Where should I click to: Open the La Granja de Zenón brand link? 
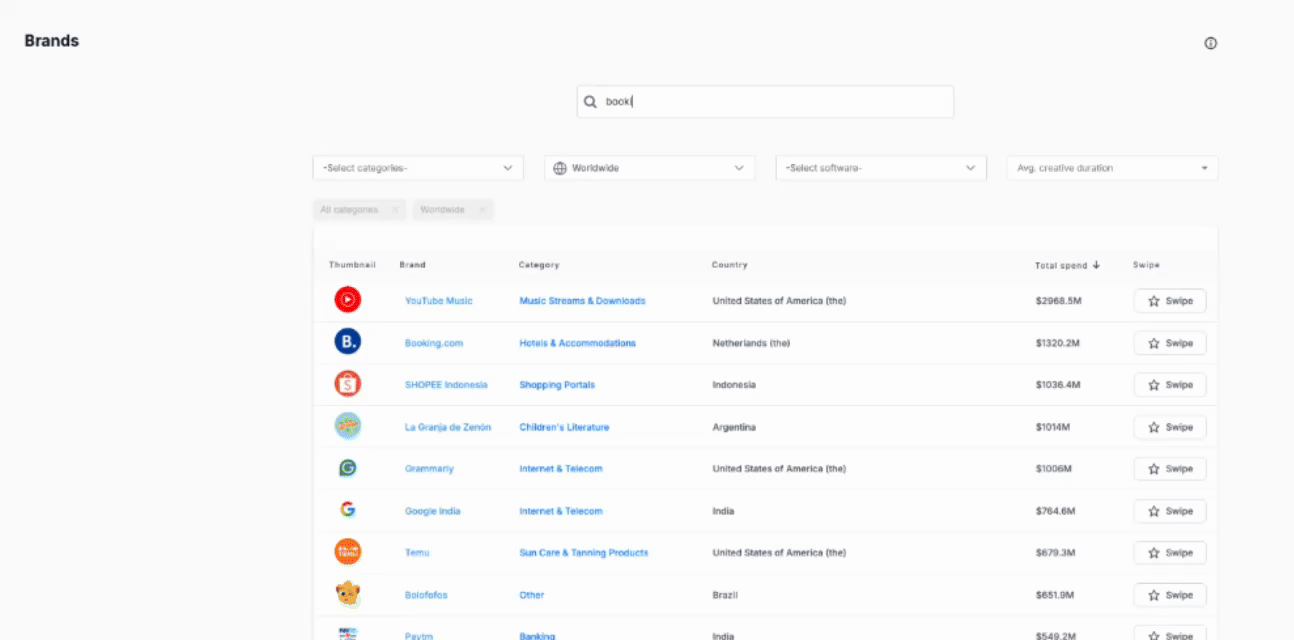click(x=447, y=427)
